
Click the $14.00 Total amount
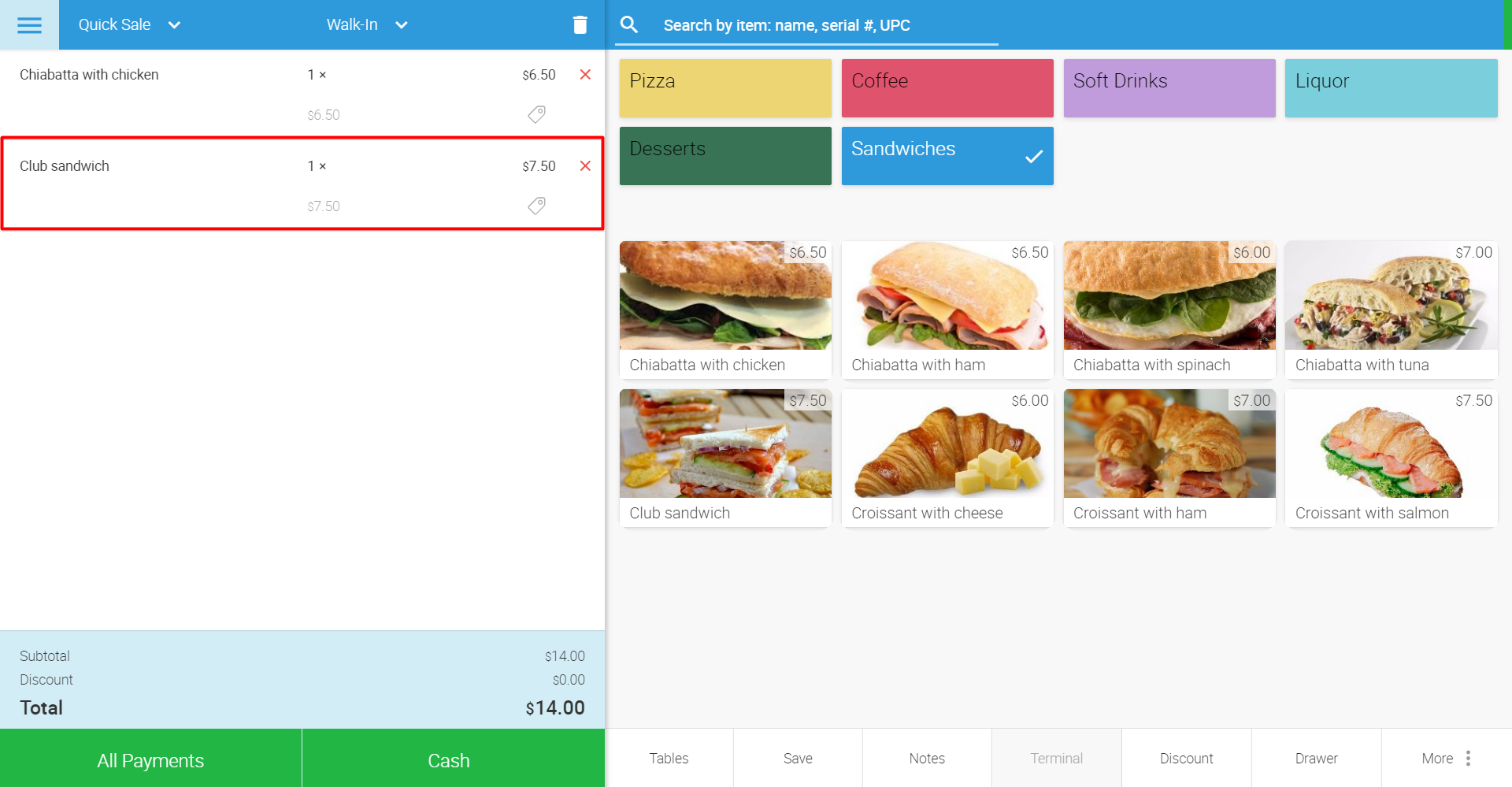pyautogui.click(x=555, y=708)
